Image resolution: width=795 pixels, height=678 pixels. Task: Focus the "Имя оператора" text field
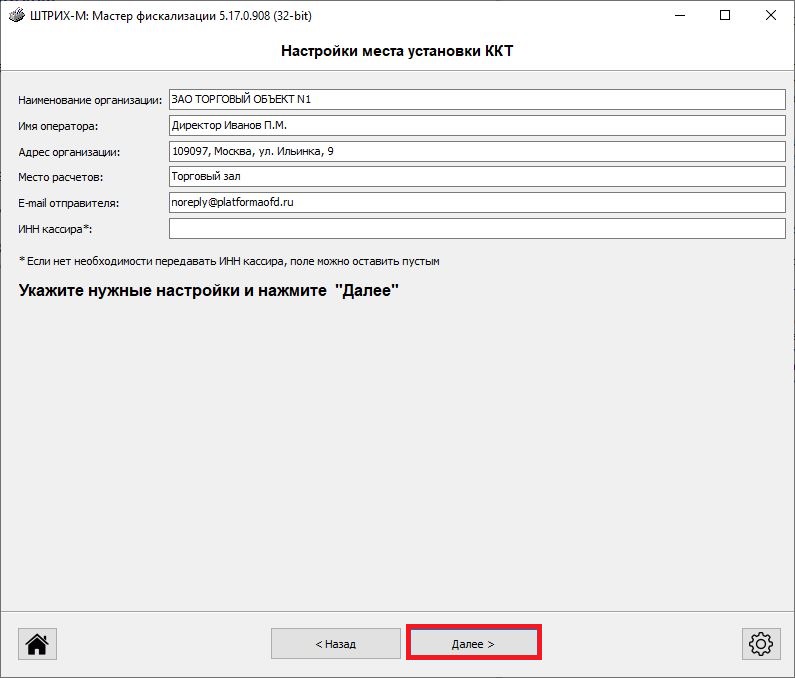(477, 125)
